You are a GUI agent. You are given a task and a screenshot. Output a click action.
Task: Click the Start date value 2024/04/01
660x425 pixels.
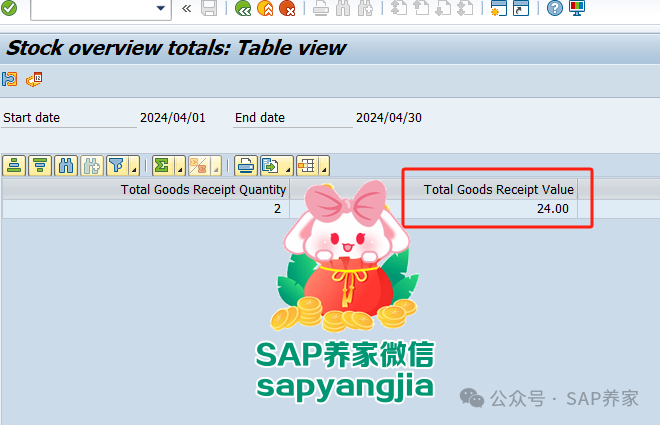[x=173, y=118]
